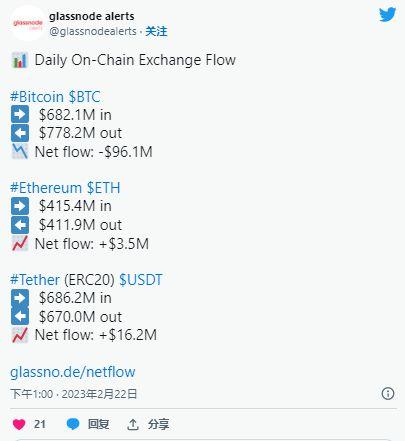Follow the account via 关注 button
The width and height of the screenshot is (405, 441).
156,31
